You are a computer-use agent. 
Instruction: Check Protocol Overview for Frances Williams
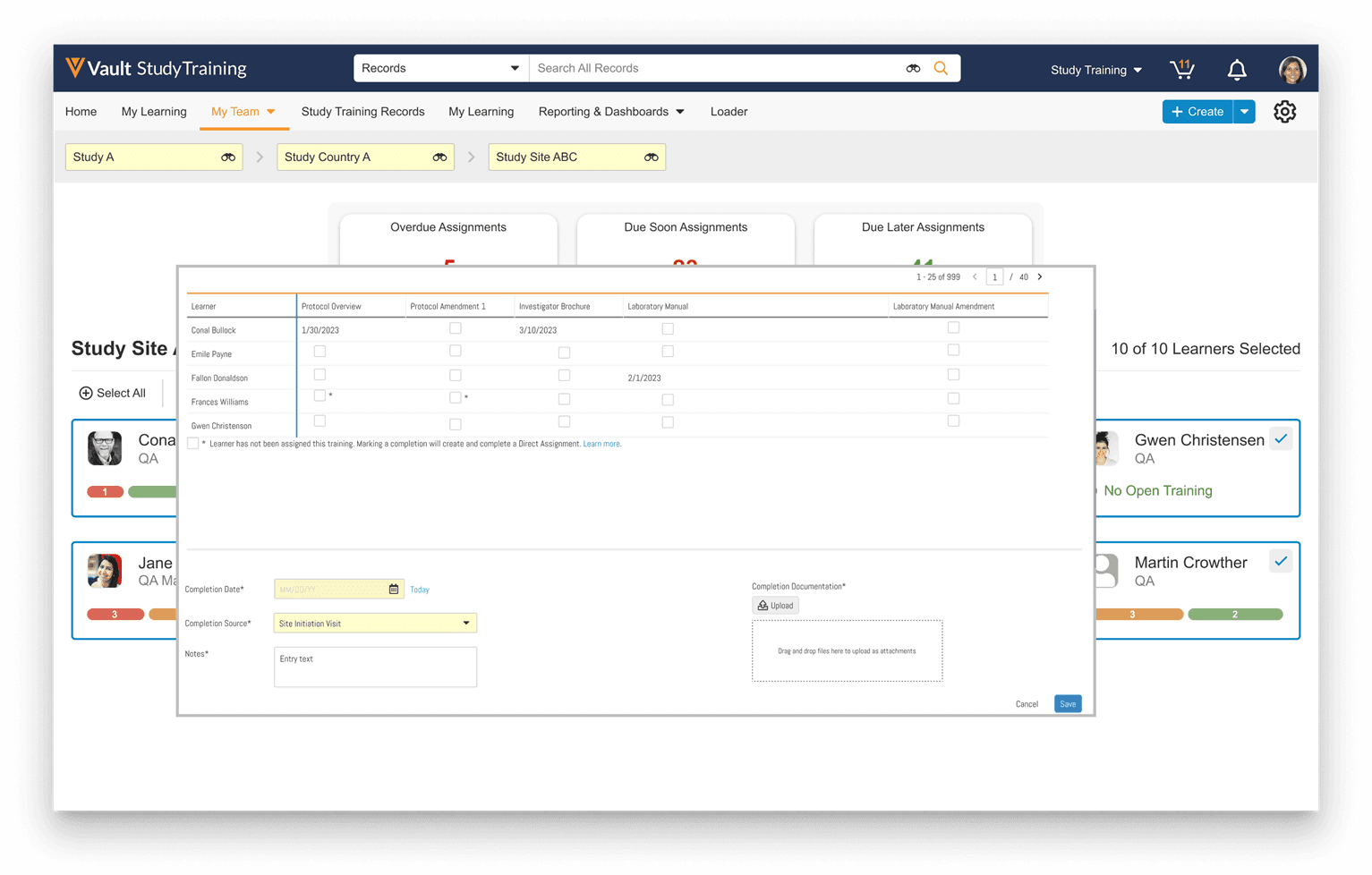coord(320,395)
